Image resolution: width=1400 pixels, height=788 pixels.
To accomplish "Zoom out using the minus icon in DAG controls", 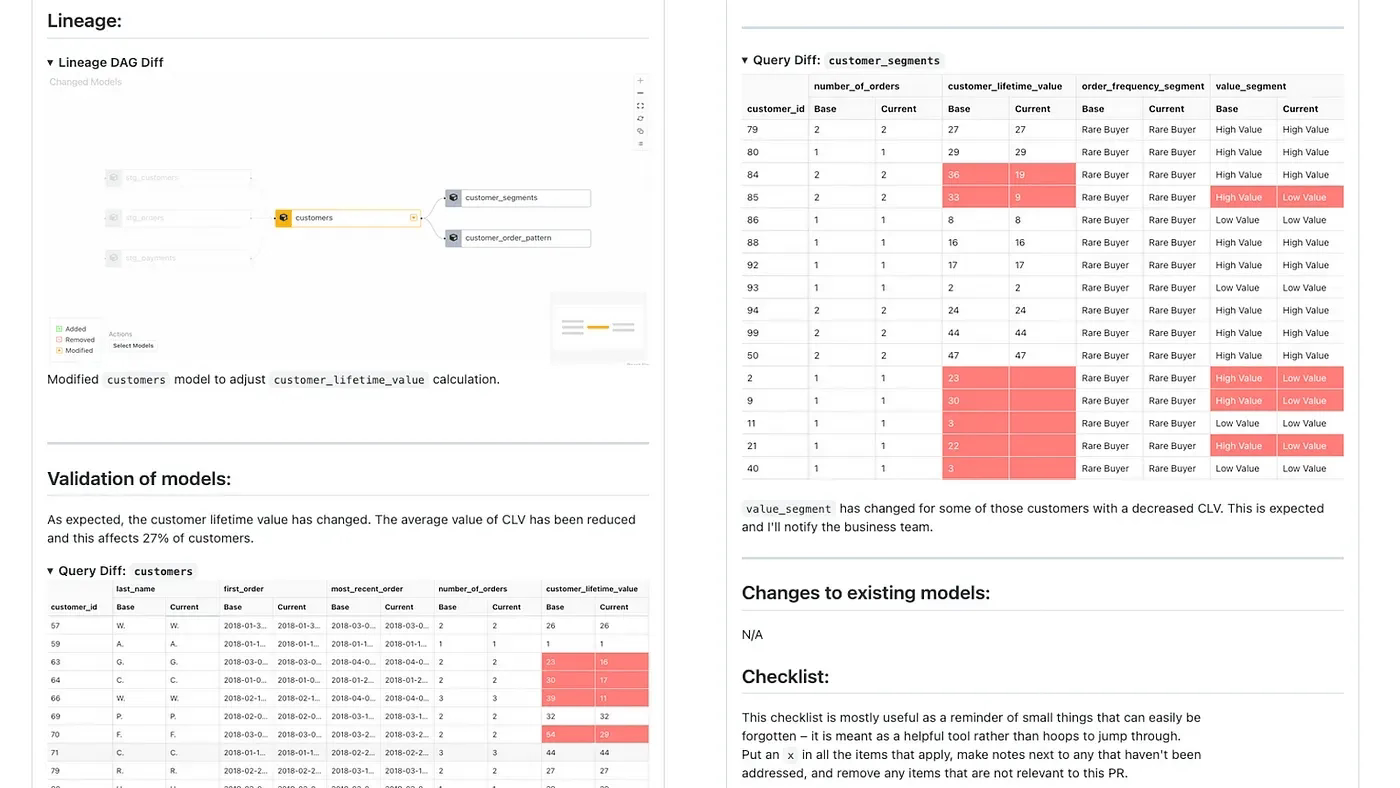I will pos(641,93).
